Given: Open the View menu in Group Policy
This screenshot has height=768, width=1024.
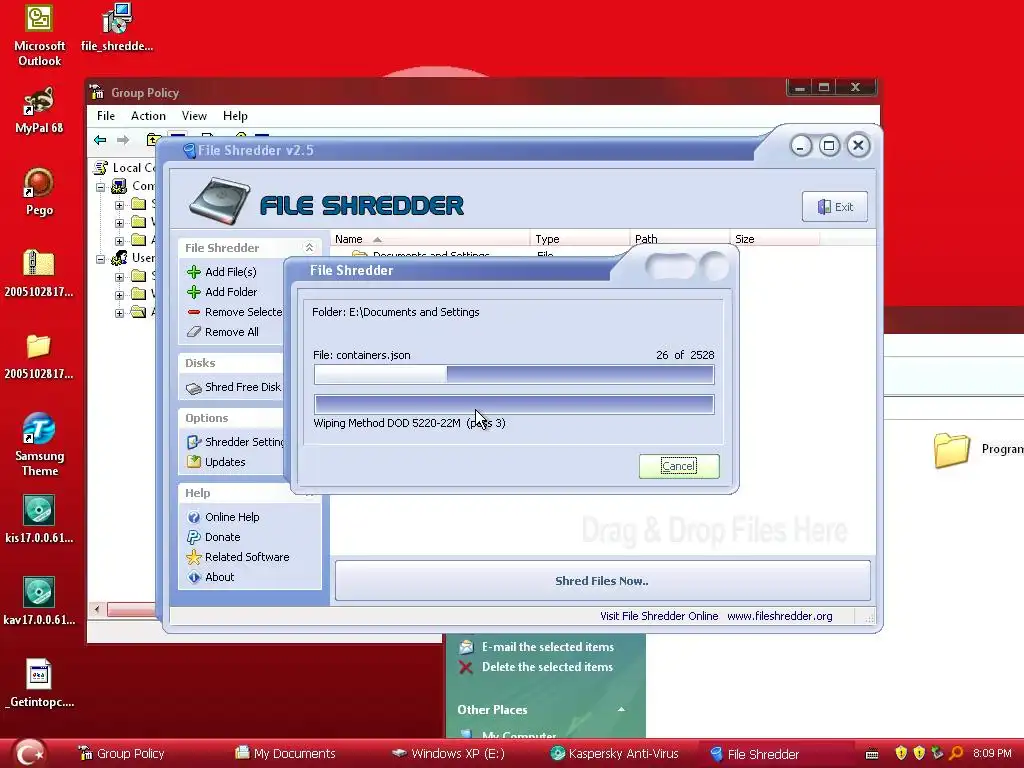Looking at the screenshot, I should 194,116.
